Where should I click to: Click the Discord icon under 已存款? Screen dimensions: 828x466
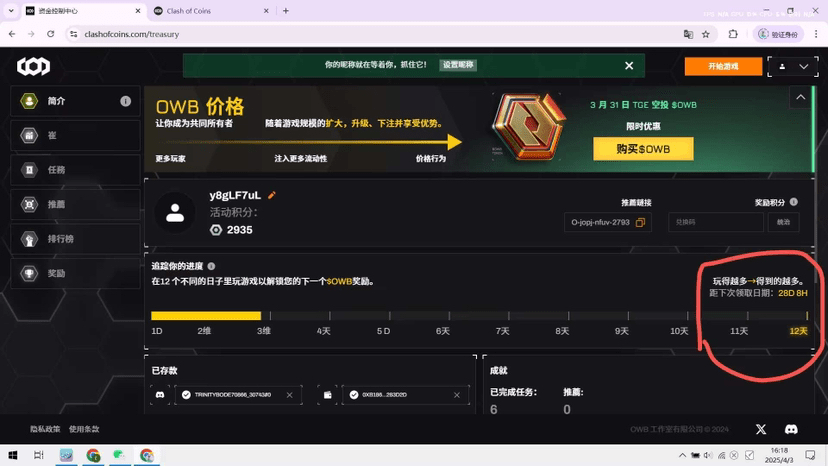(x=160, y=395)
